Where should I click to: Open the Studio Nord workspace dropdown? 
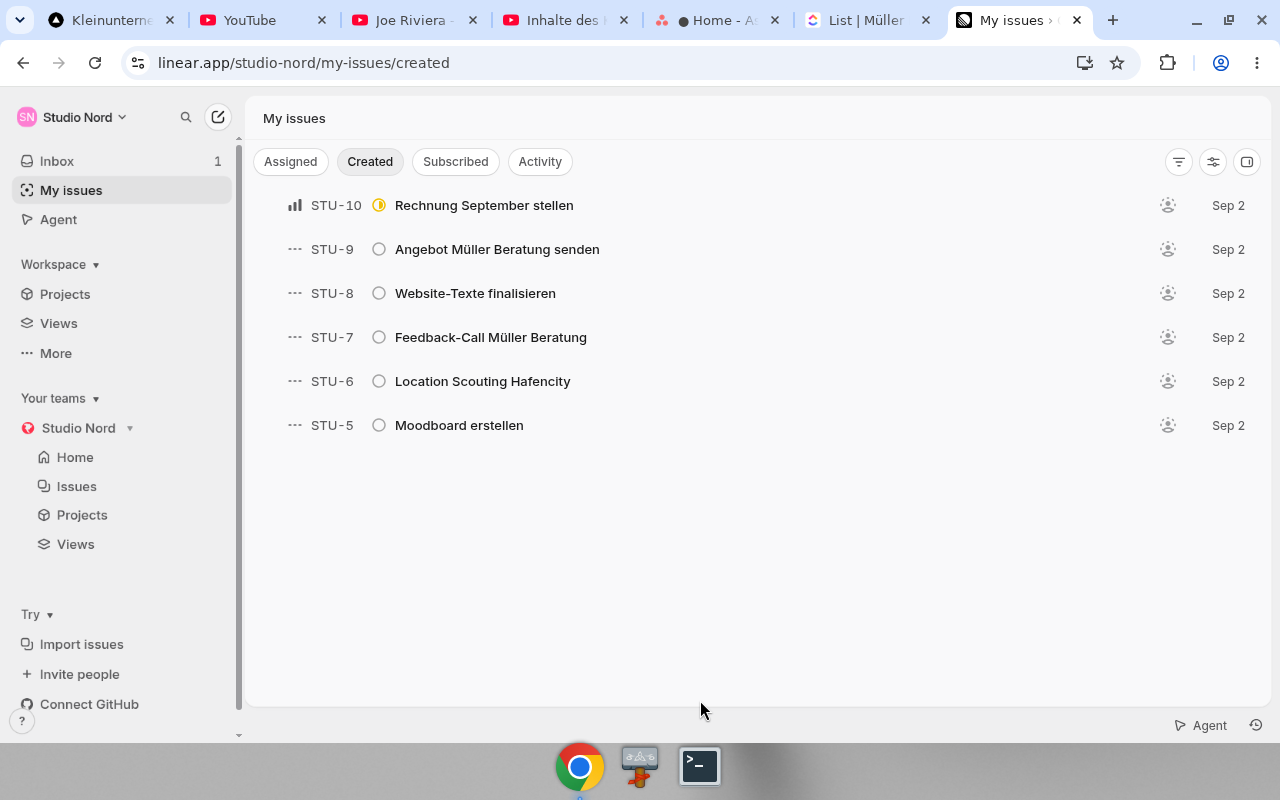(x=73, y=117)
